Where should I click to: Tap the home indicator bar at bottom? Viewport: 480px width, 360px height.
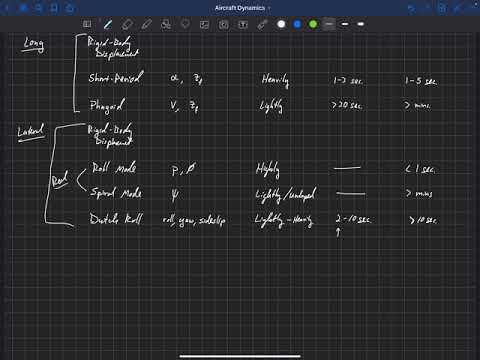click(x=240, y=356)
